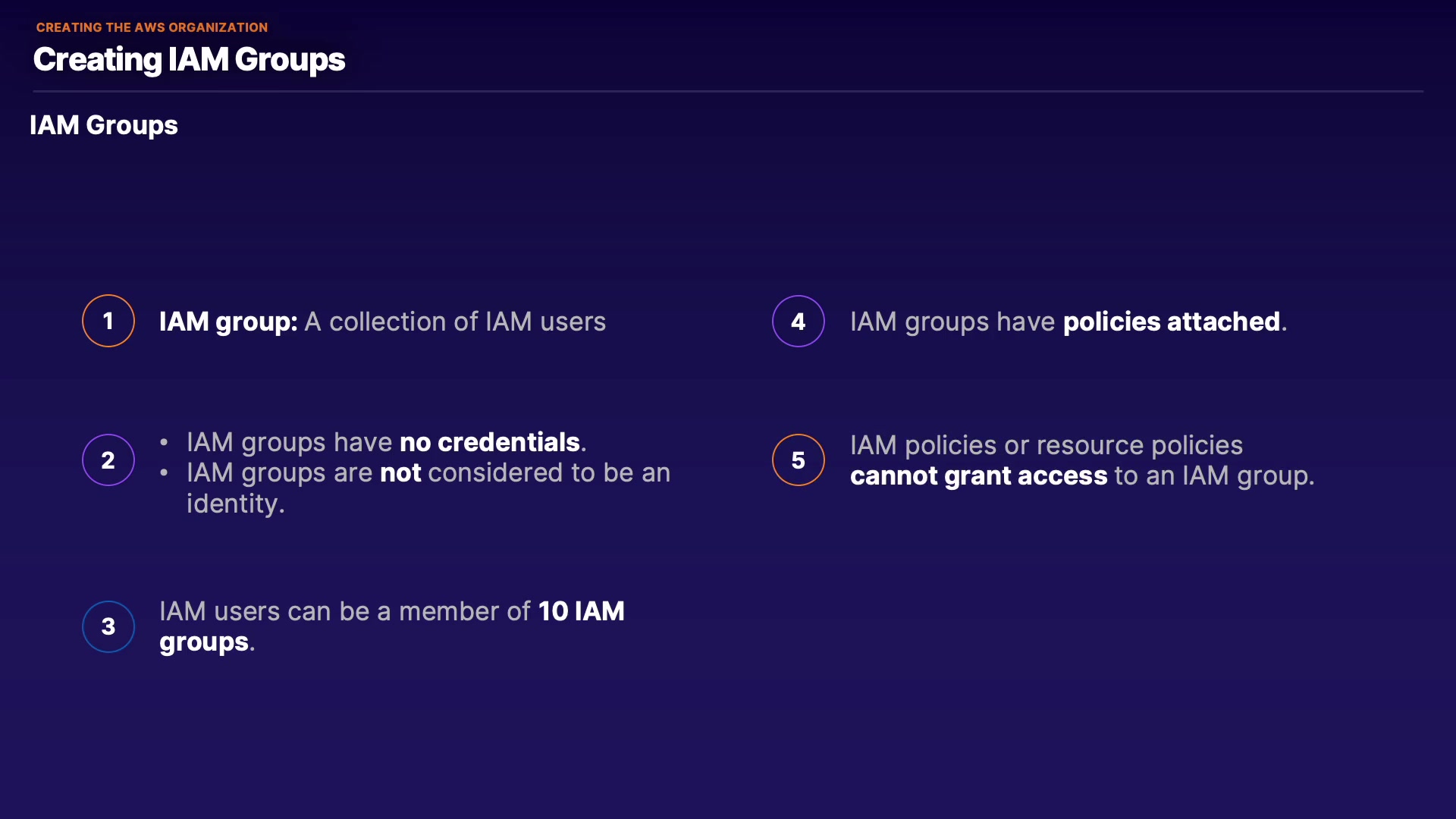
Task: Click the bold 'no credentials' text
Action: [489, 442]
